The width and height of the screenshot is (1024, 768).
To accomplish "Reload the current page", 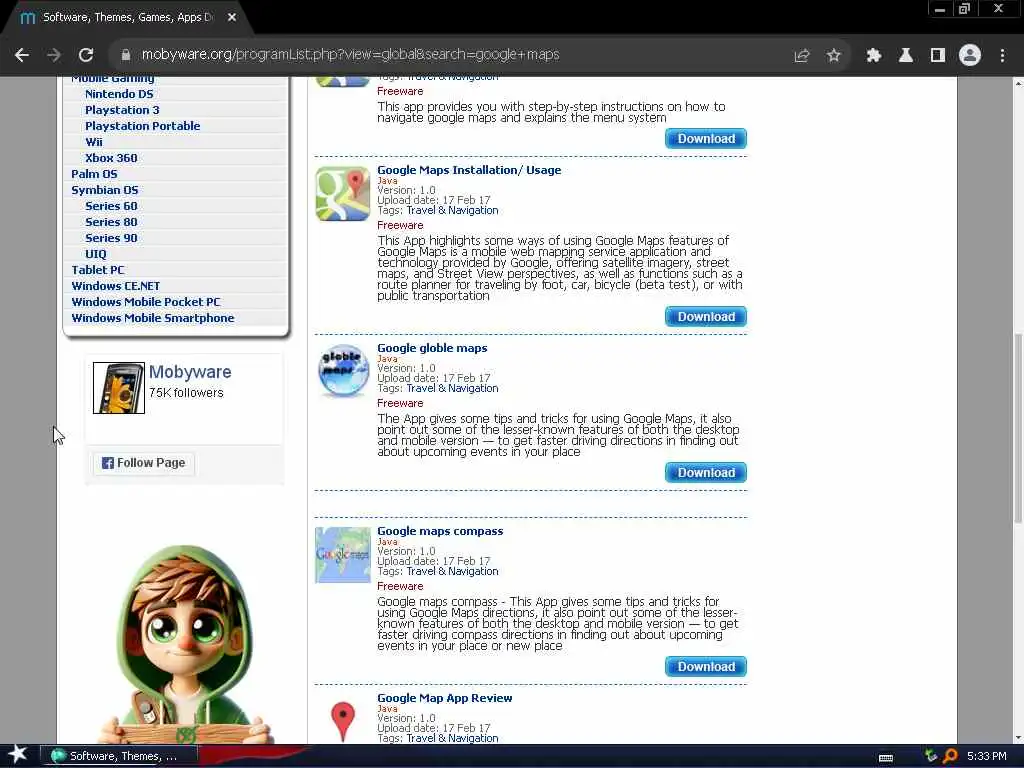I will pyautogui.click(x=86, y=55).
